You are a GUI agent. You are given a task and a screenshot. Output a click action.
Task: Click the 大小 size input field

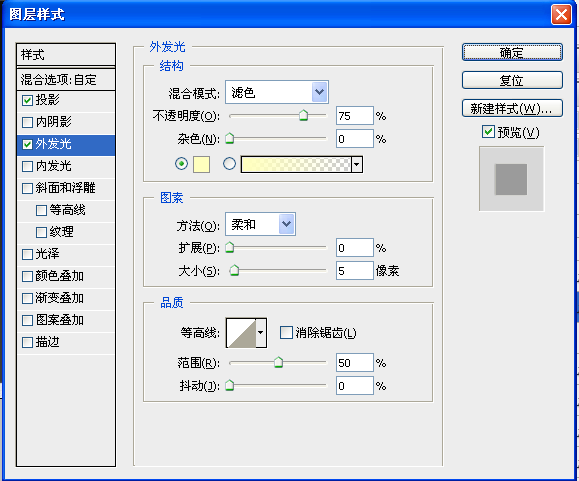point(354,271)
